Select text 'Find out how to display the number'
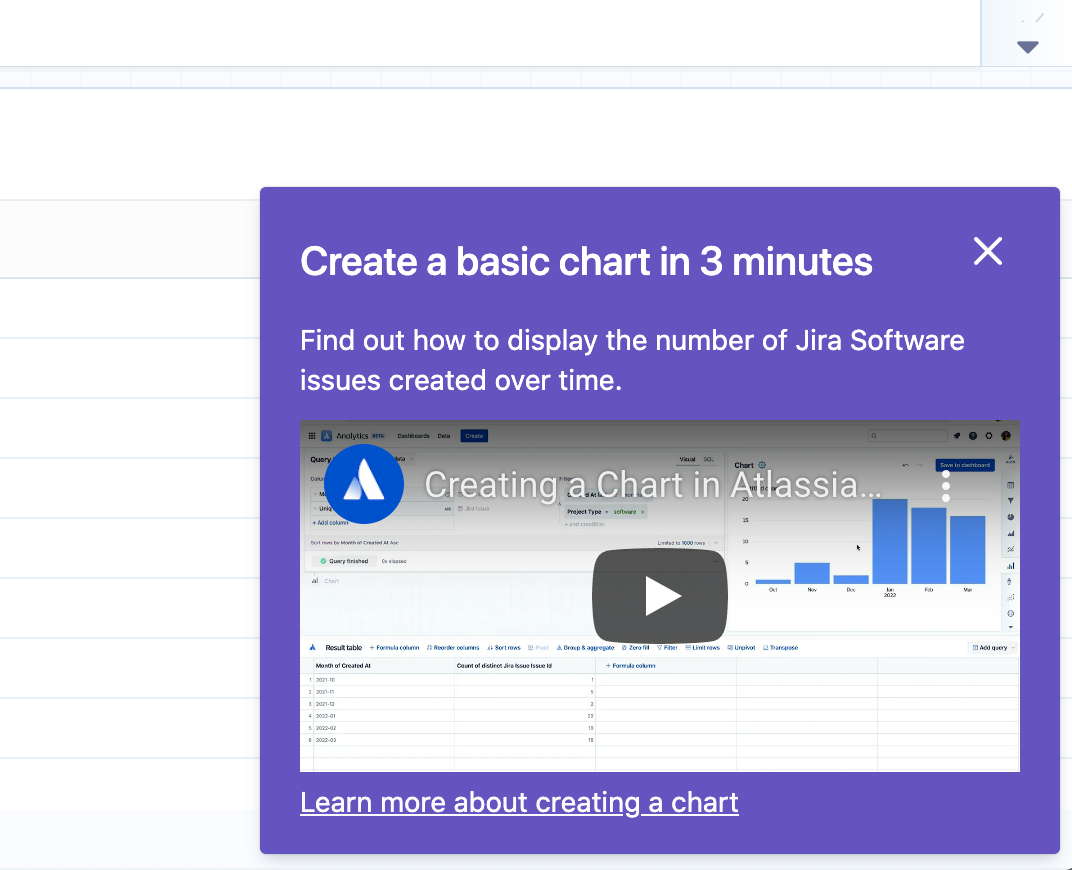1072x870 pixels. pos(526,340)
